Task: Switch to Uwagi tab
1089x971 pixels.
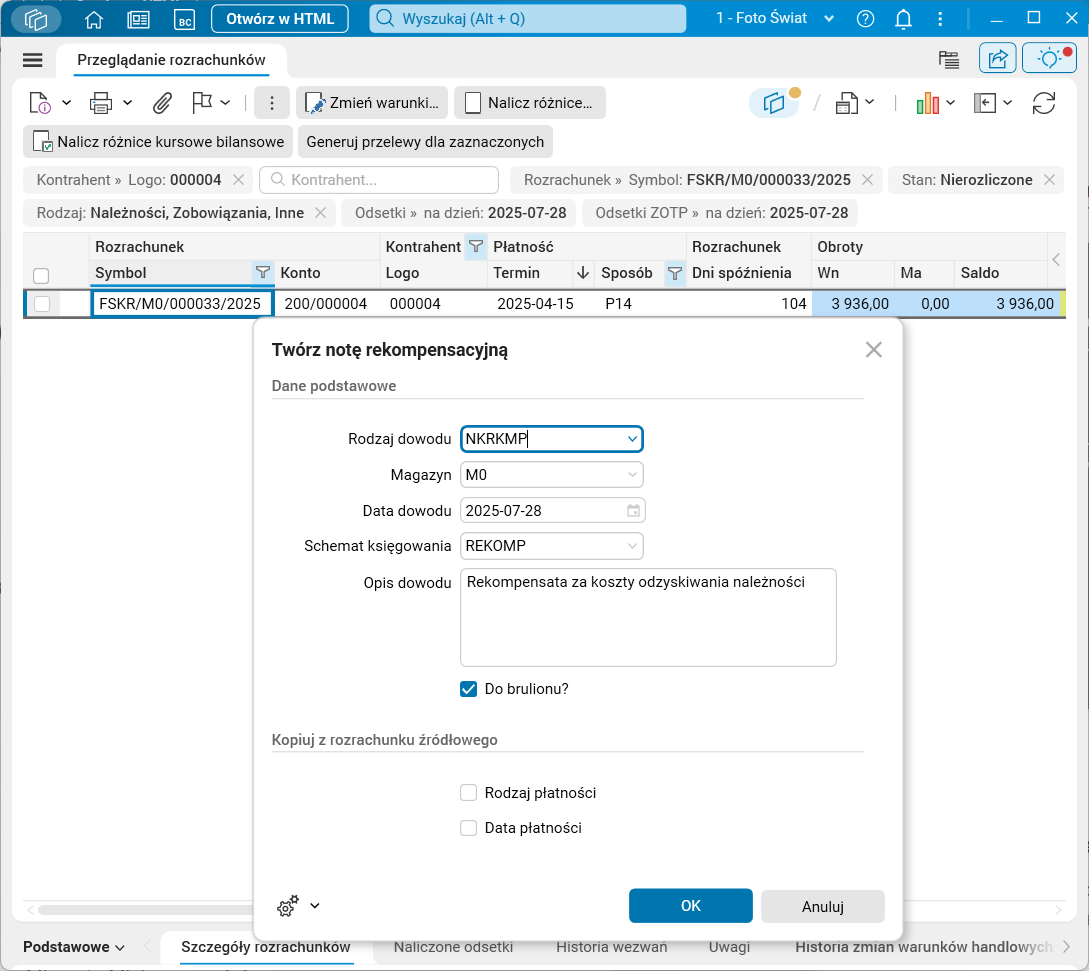Action: point(729,947)
